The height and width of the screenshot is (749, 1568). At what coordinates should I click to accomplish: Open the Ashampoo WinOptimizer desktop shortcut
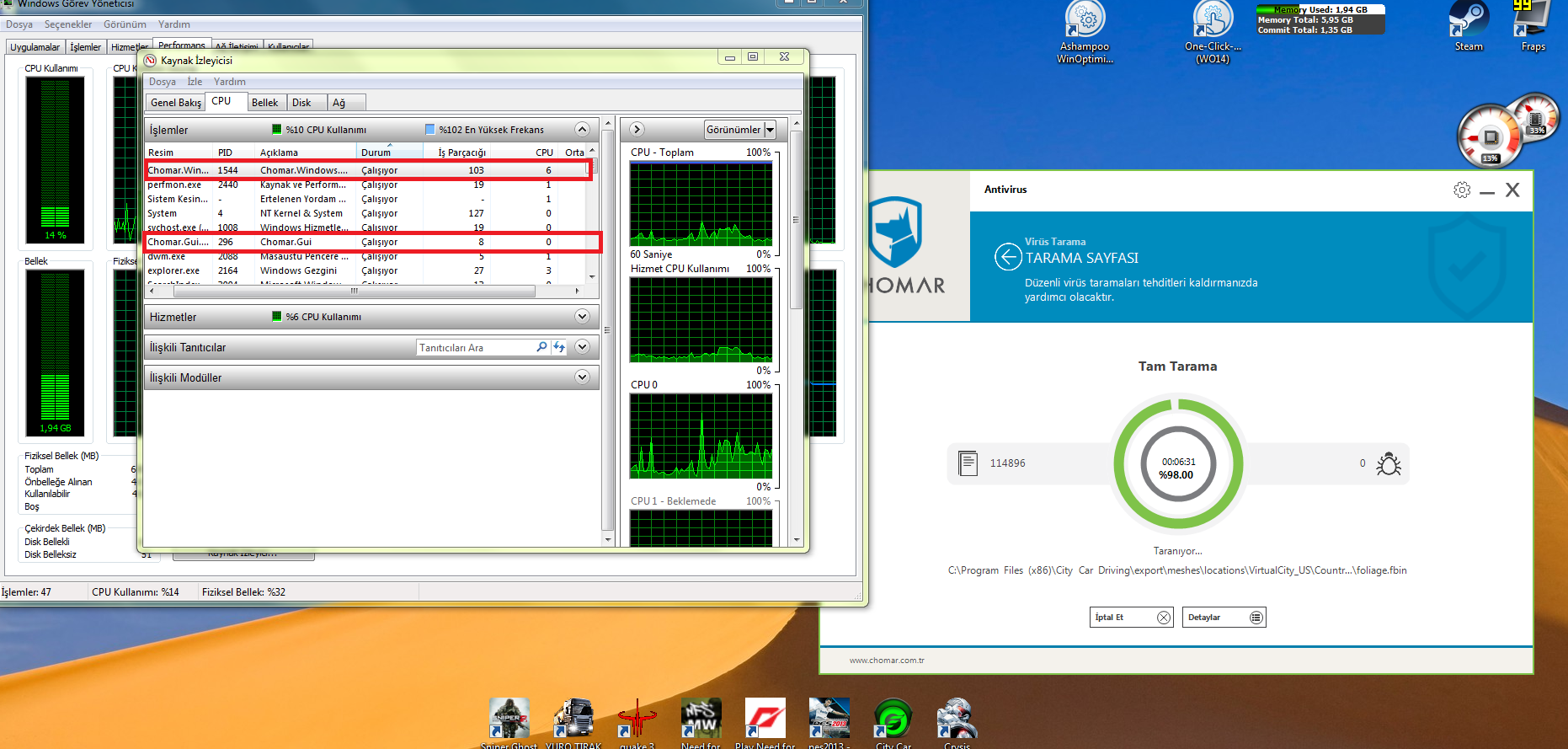[1085, 32]
